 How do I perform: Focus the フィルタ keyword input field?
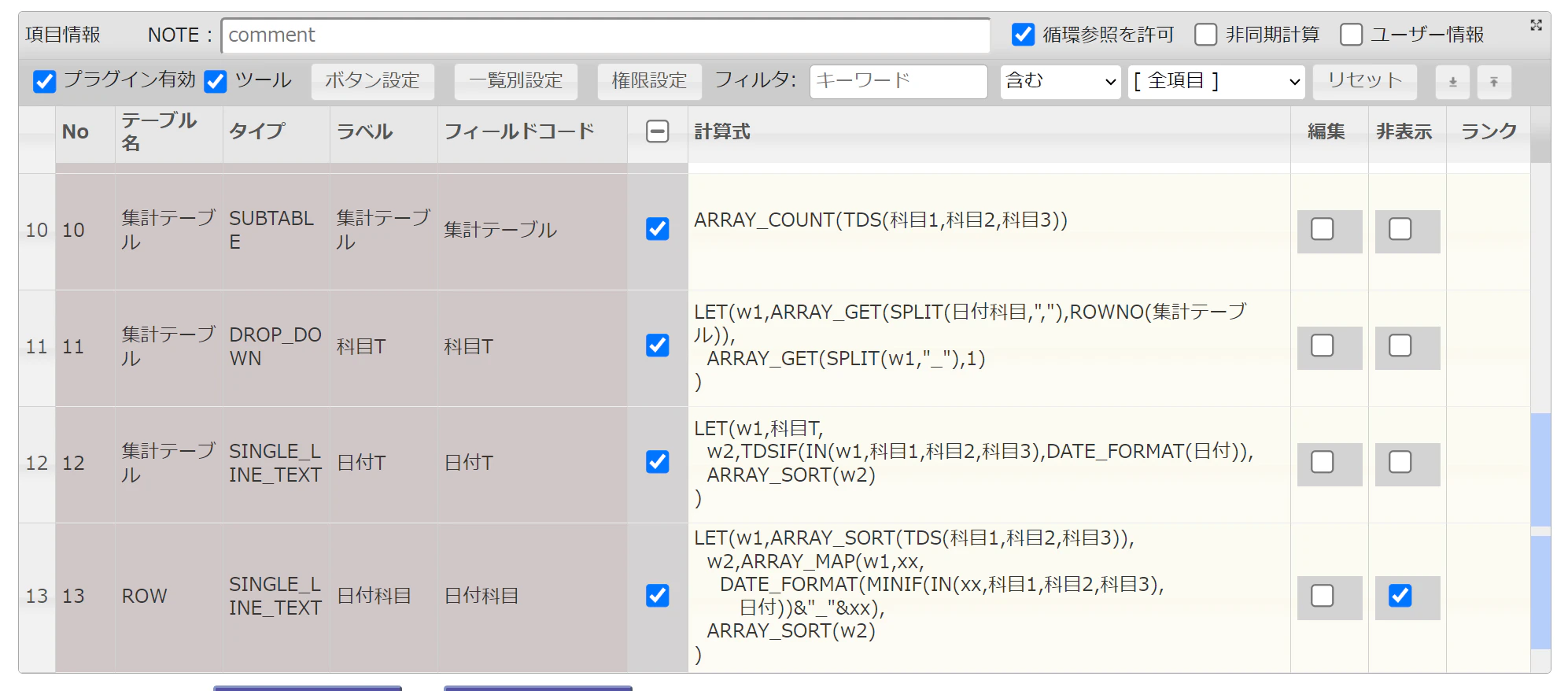click(x=898, y=81)
